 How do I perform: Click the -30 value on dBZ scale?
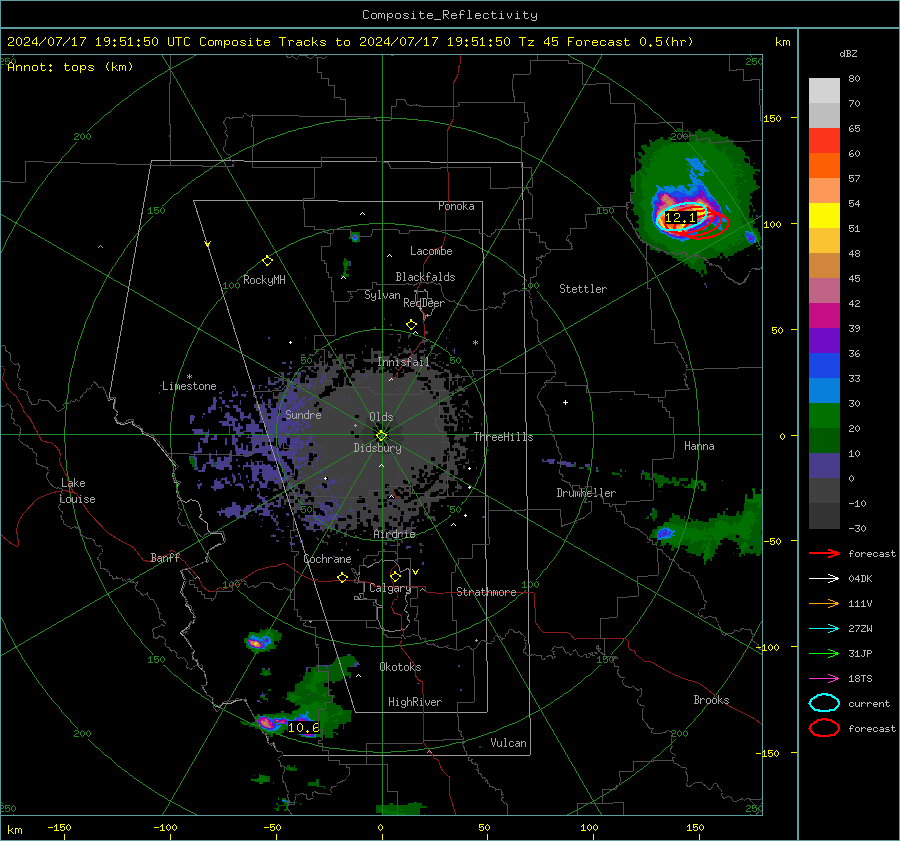[857, 528]
